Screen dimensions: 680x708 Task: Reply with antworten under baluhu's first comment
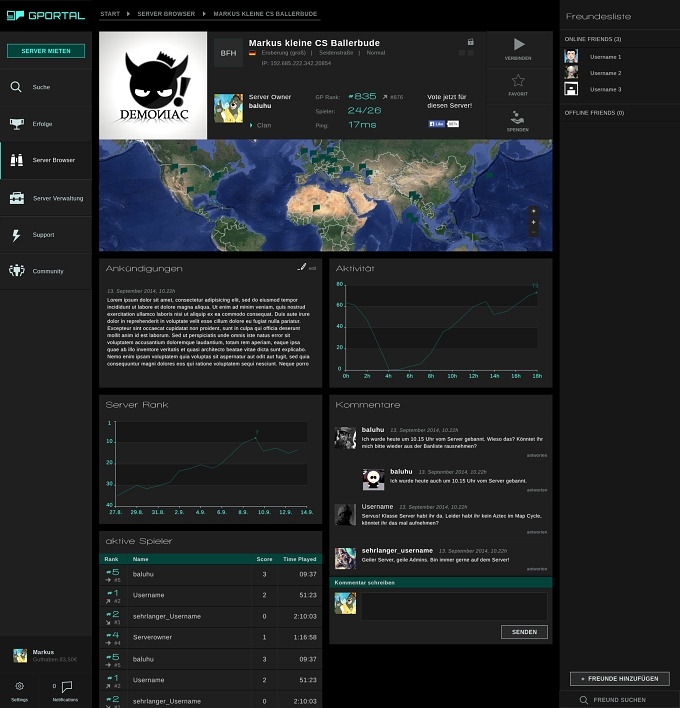point(536,455)
